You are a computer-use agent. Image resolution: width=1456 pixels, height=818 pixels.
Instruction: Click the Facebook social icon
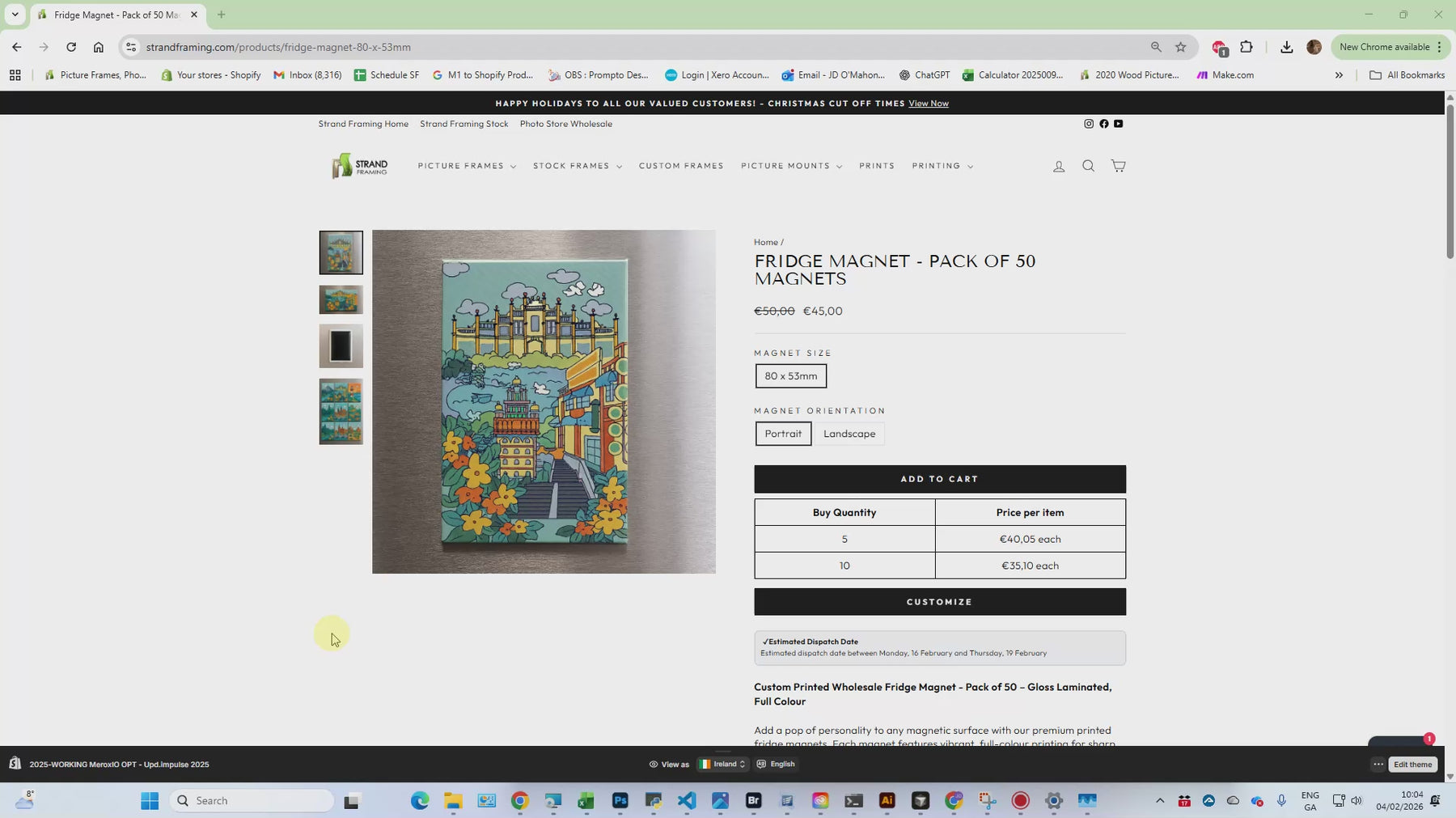(1103, 124)
